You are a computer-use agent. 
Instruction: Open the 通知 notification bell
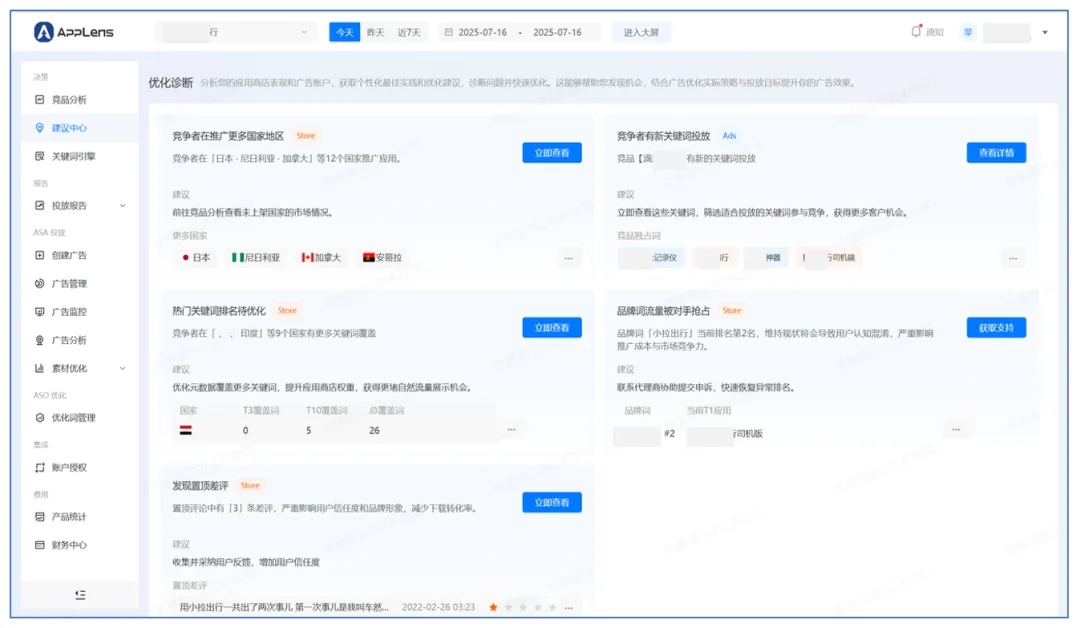(917, 31)
